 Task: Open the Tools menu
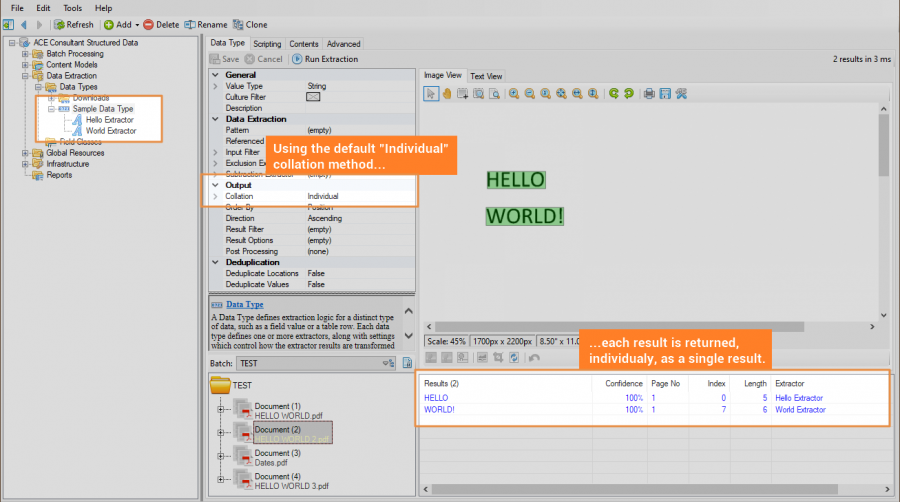72,7
